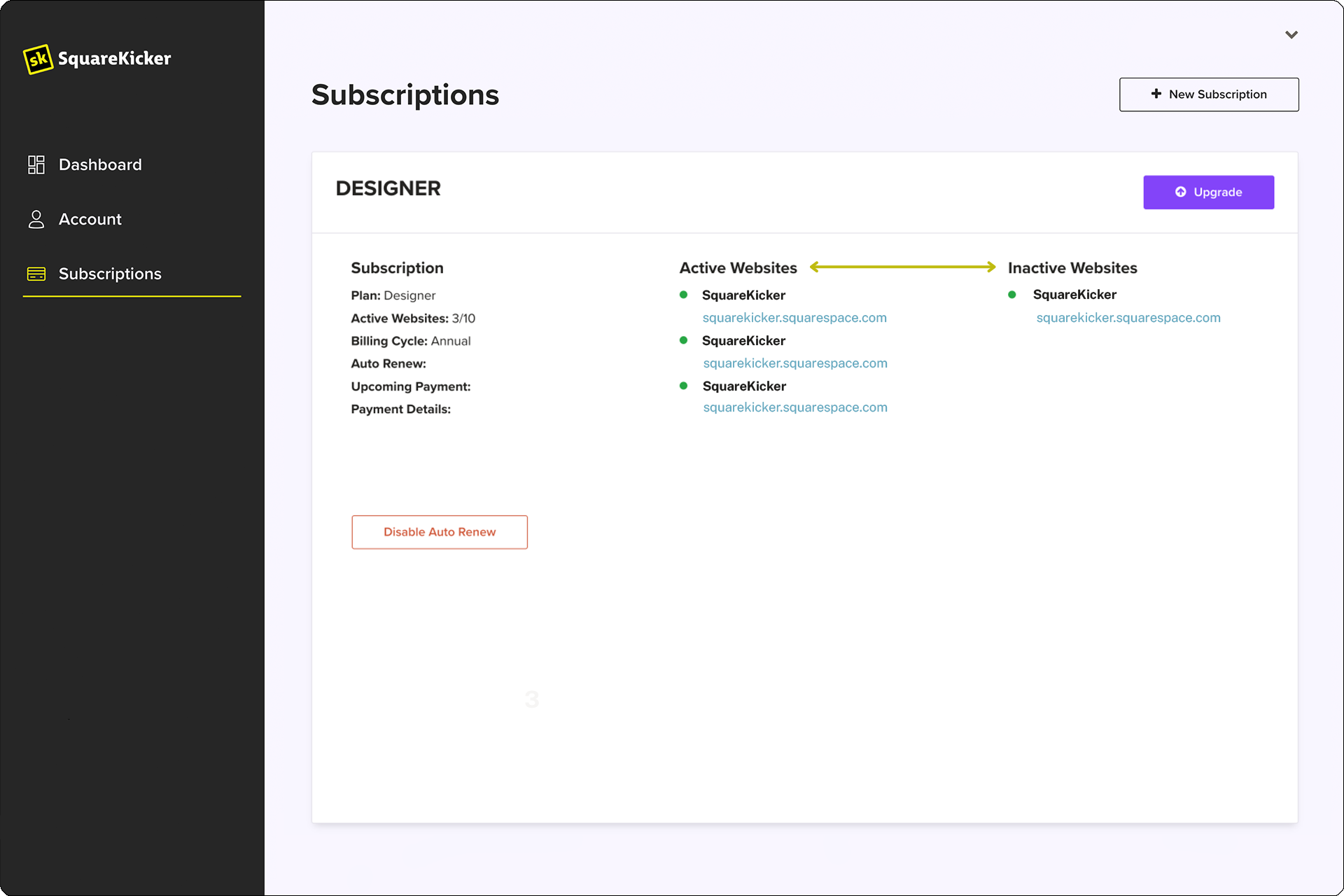
Task: Expand active website squarekicker.squarespace.com link
Action: pyautogui.click(x=795, y=317)
